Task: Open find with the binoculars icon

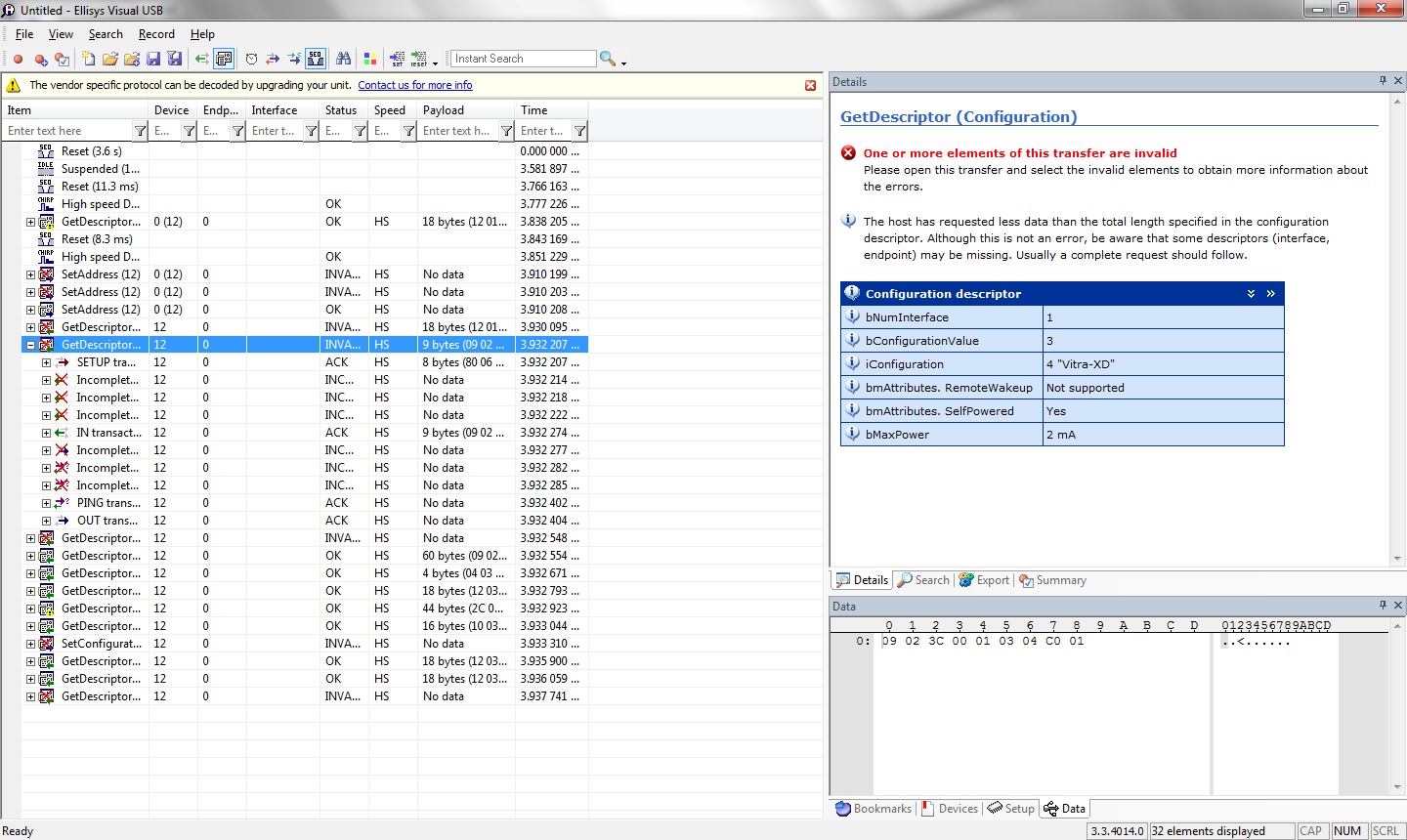Action: click(x=343, y=60)
